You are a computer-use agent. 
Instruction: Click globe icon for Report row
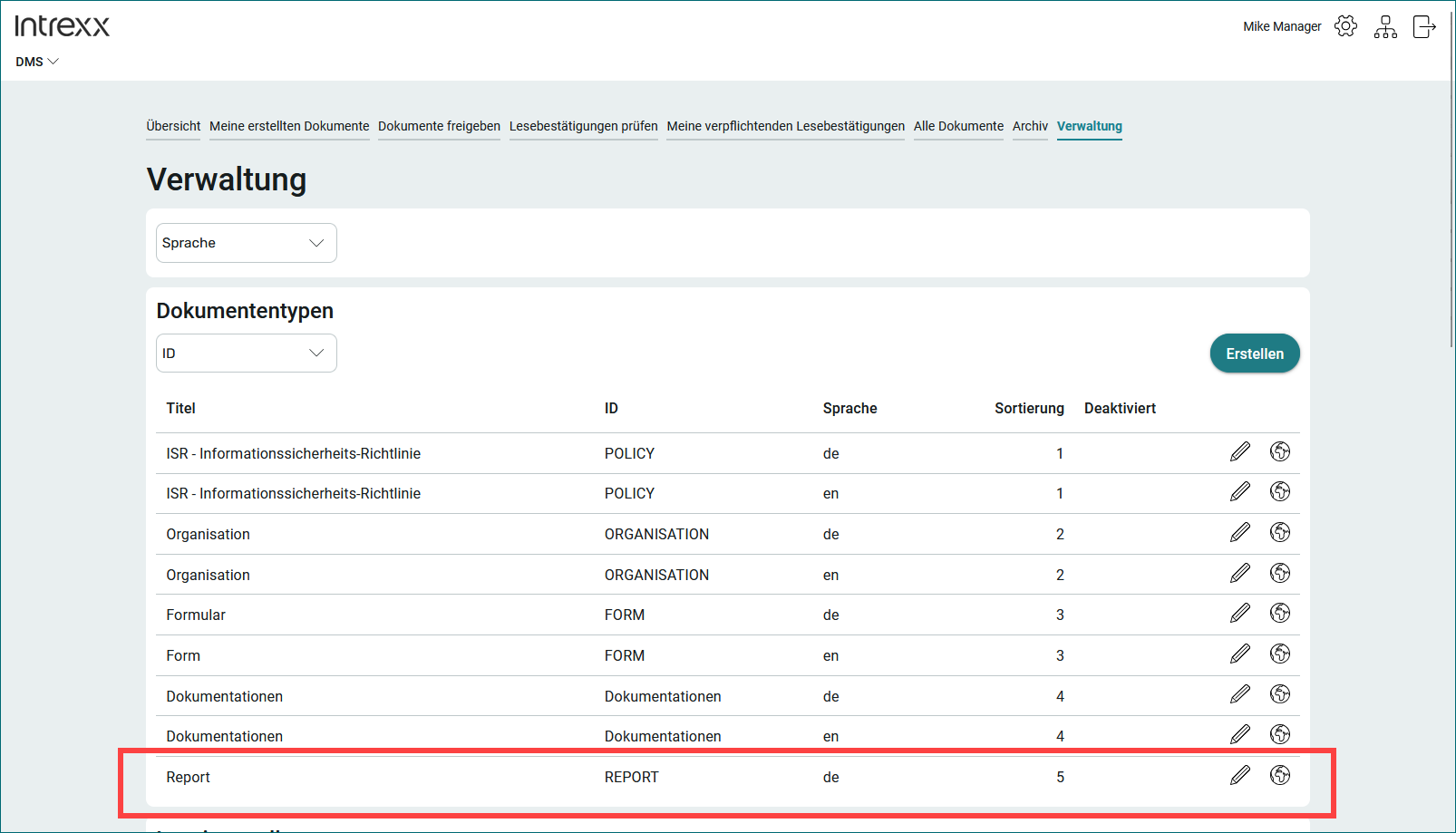click(1280, 775)
